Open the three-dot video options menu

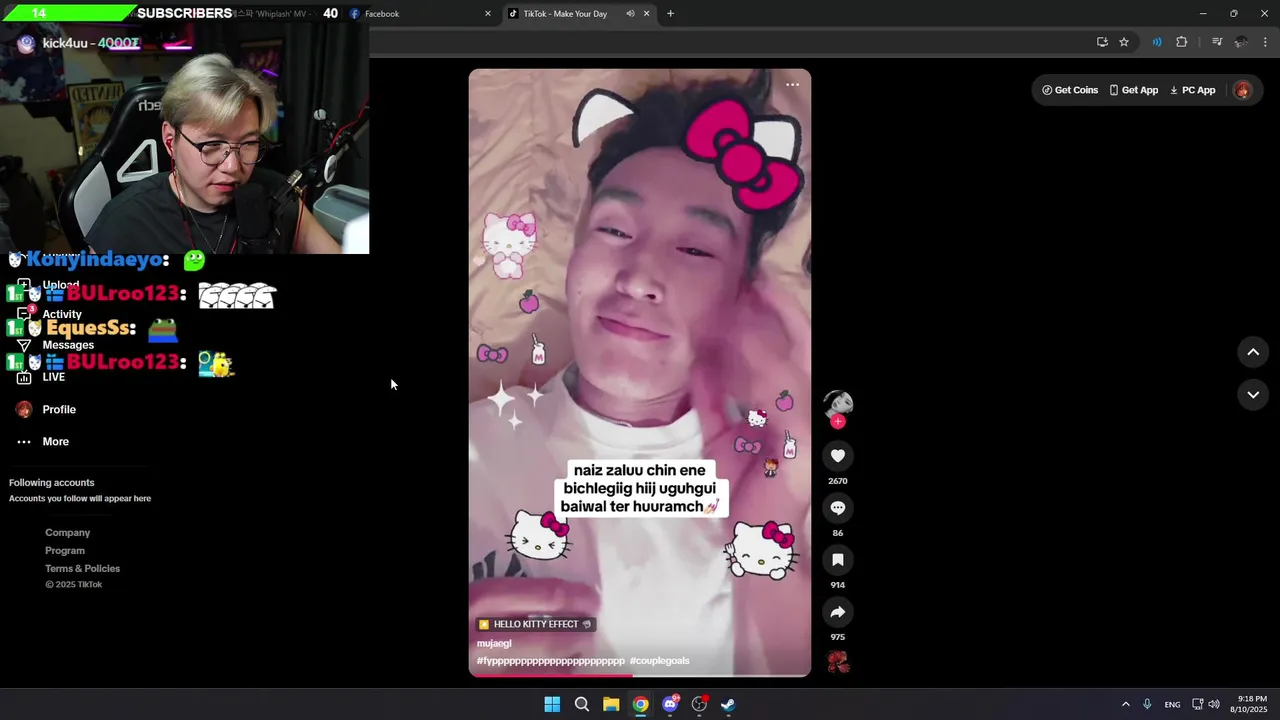[x=792, y=85]
